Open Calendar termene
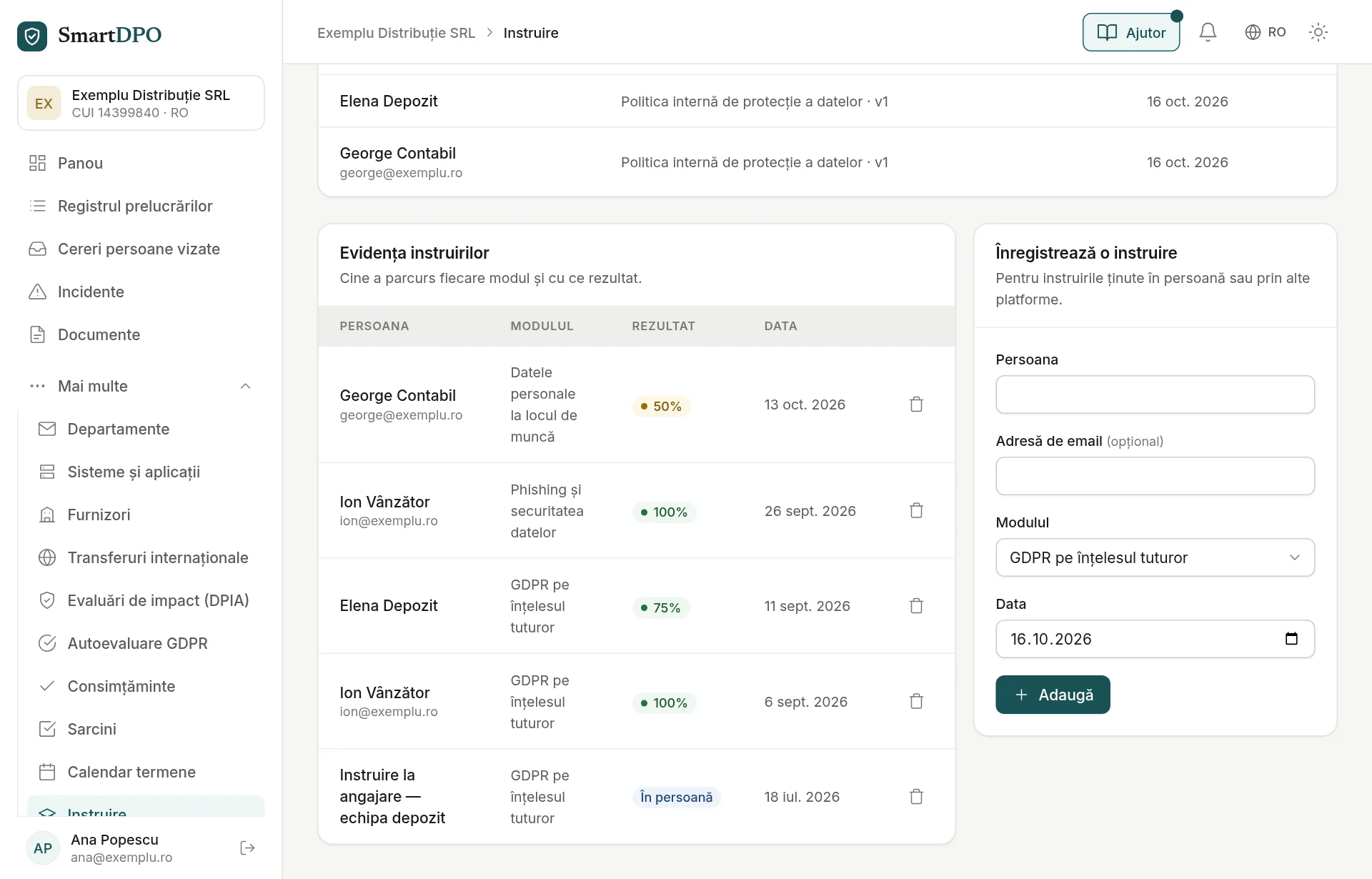The width and height of the screenshot is (1372, 879). 146,772
